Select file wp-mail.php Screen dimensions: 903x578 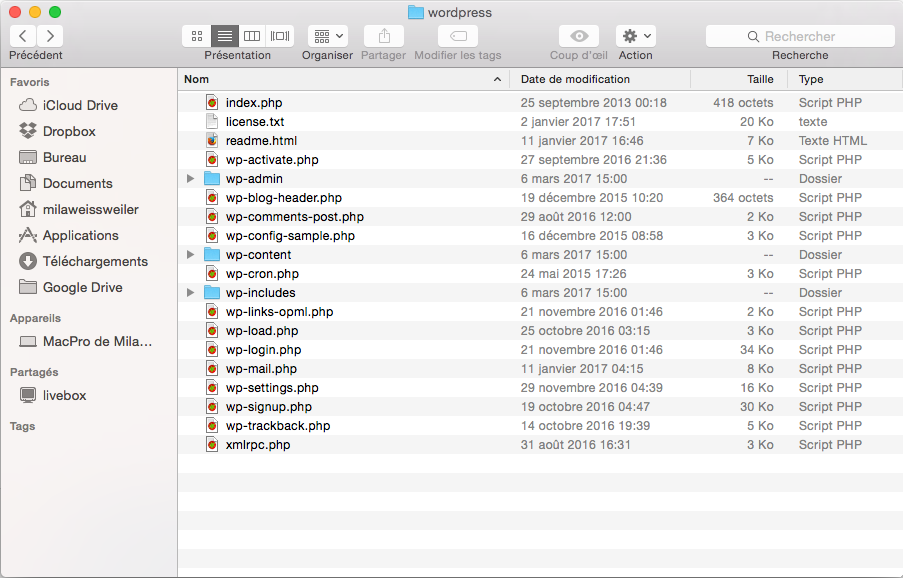pyautogui.click(x=261, y=368)
